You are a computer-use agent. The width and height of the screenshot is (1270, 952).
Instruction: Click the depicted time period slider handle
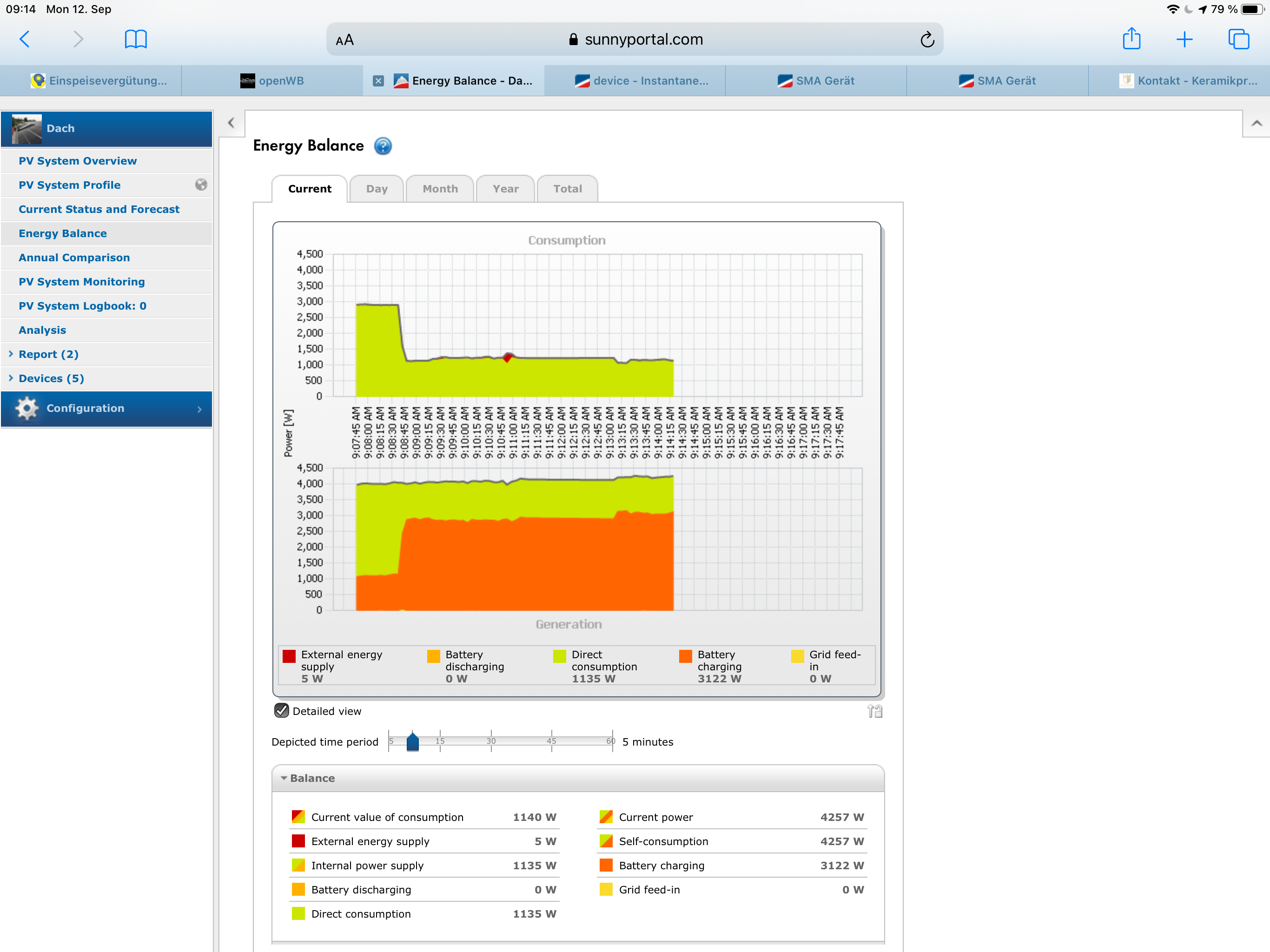point(412,742)
